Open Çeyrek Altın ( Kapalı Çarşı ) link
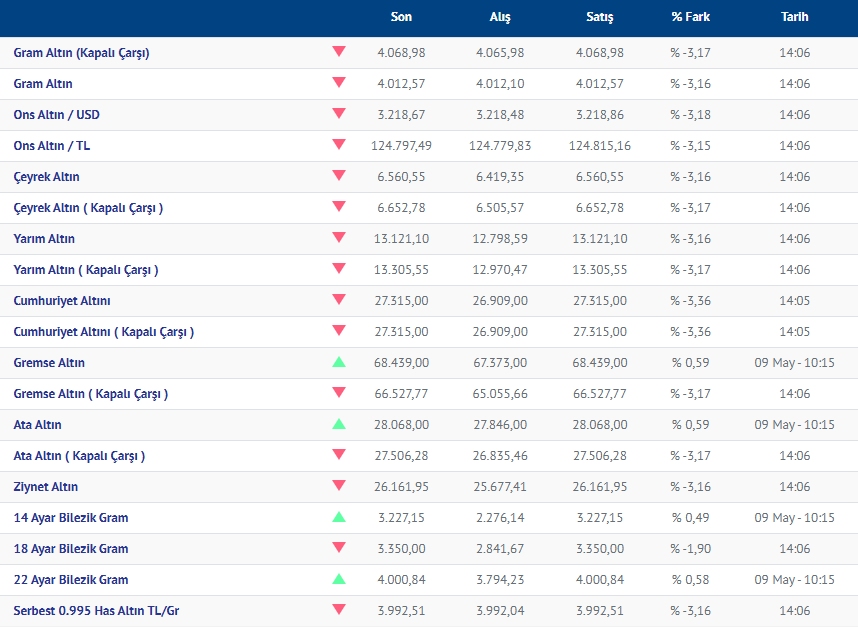The height and width of the screenshot is (627, 858). [88, 208]
